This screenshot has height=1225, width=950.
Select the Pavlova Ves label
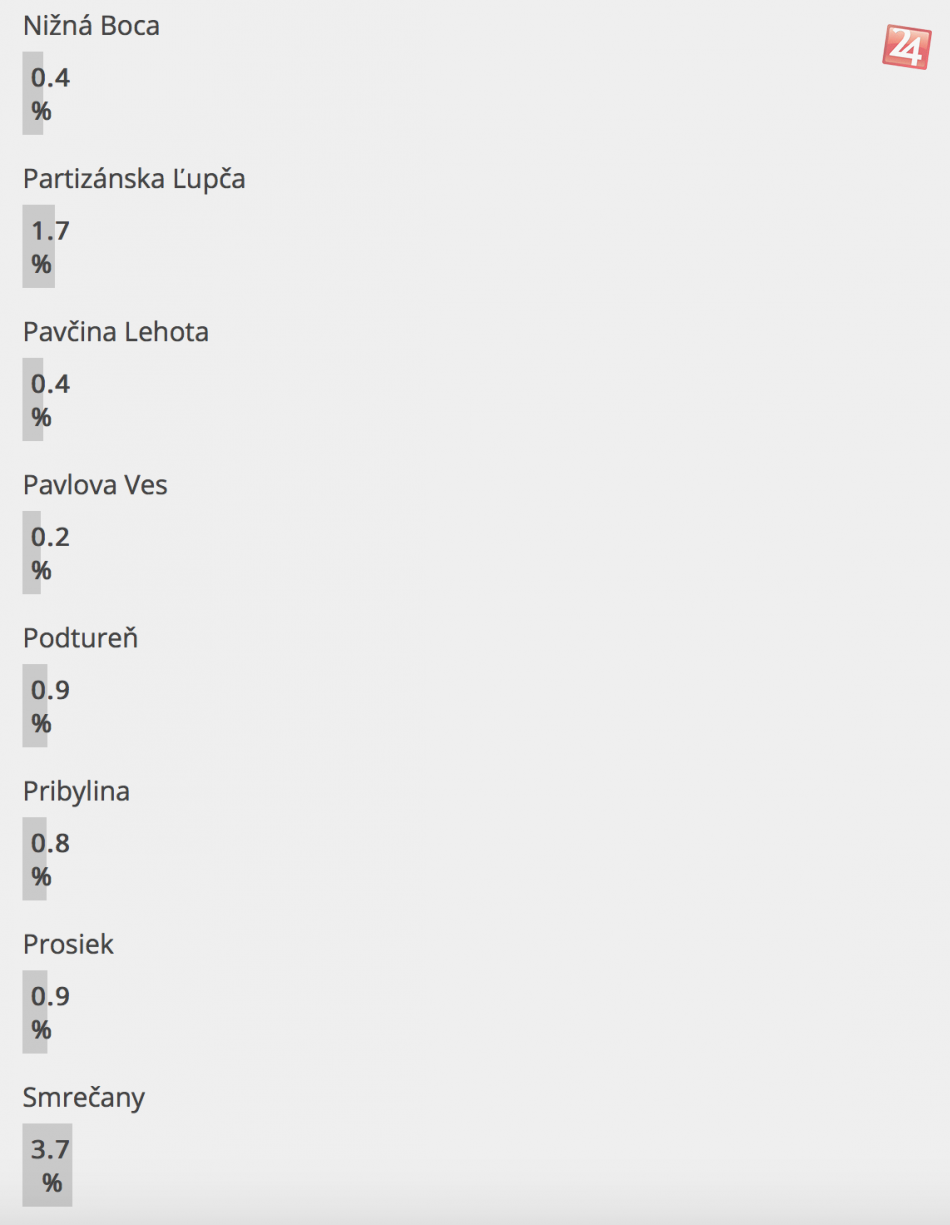(x=95, y=485)
